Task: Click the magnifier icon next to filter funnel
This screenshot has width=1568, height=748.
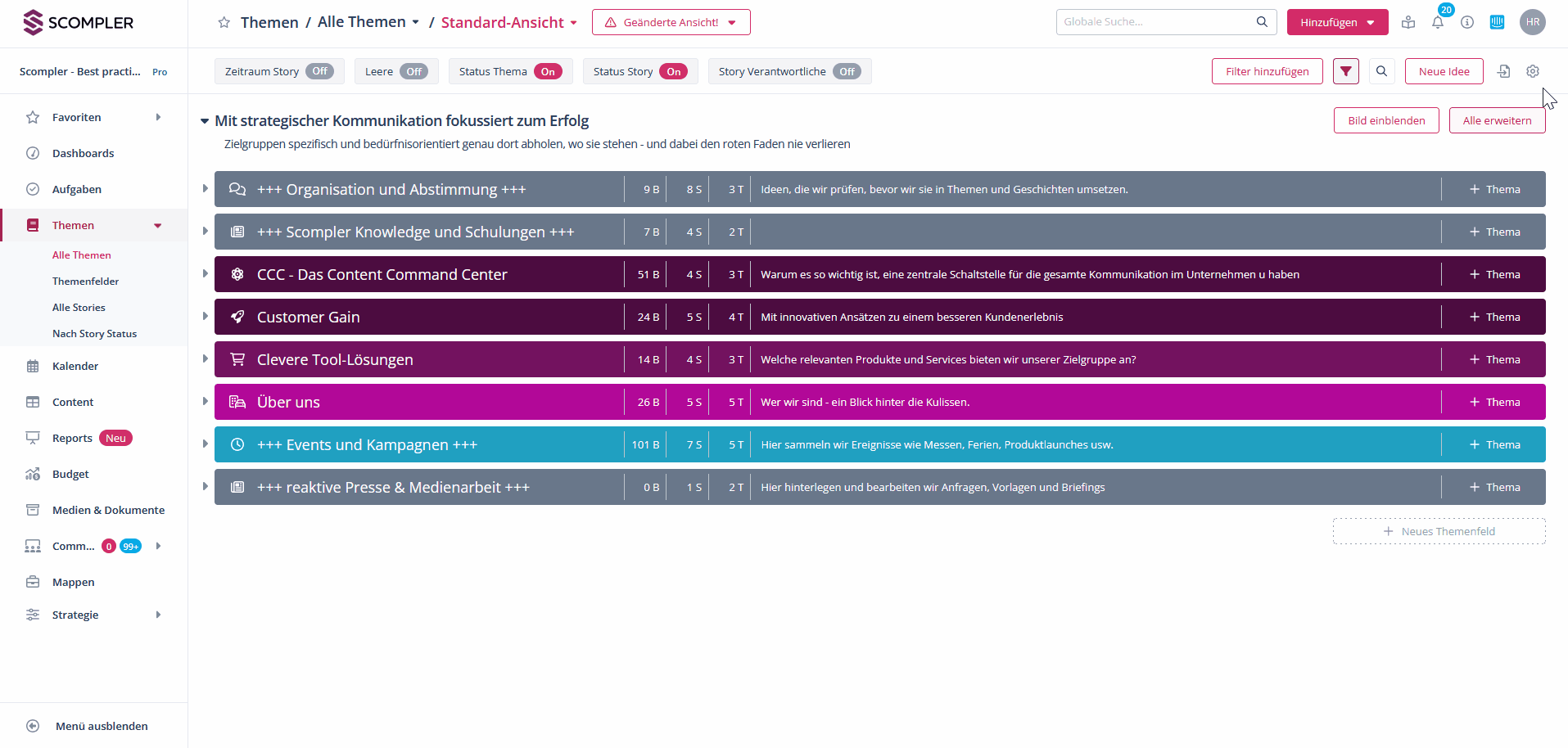Action: click(x=1381, y=71)
